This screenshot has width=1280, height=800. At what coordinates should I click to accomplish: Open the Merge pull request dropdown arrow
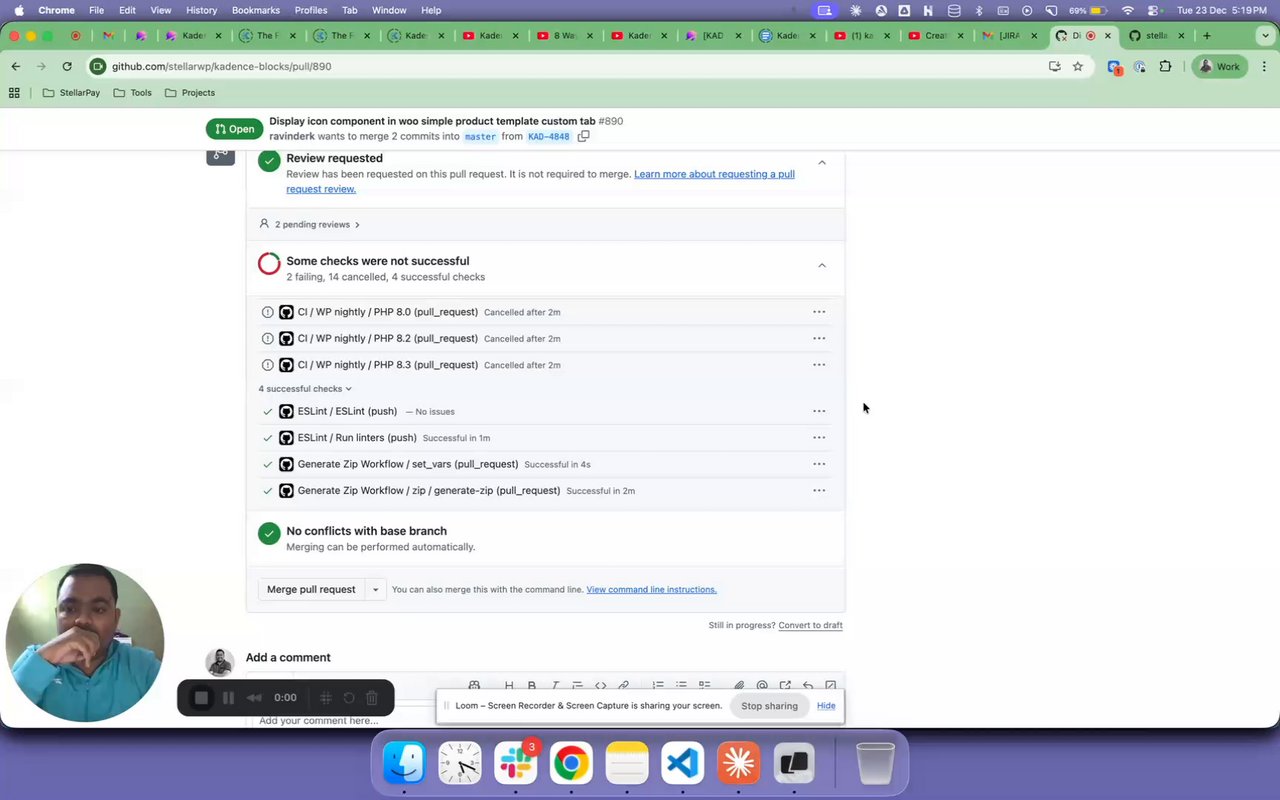(x=375, y=590)
